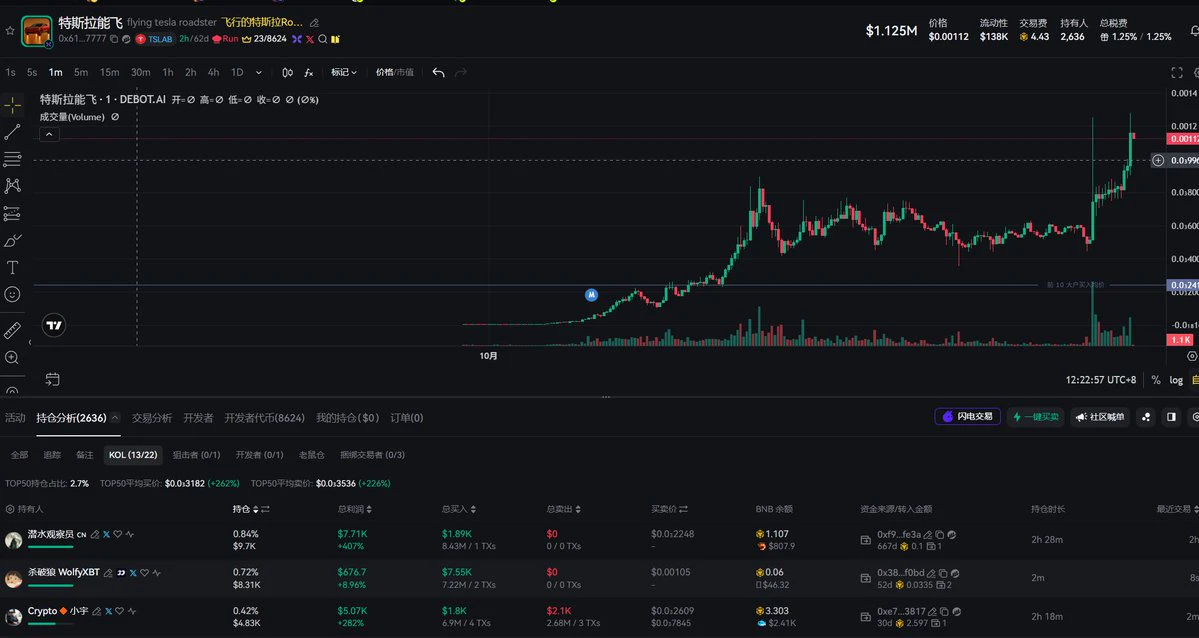Open the indicators fx menu
The image size is (1199, 638).
308,73
